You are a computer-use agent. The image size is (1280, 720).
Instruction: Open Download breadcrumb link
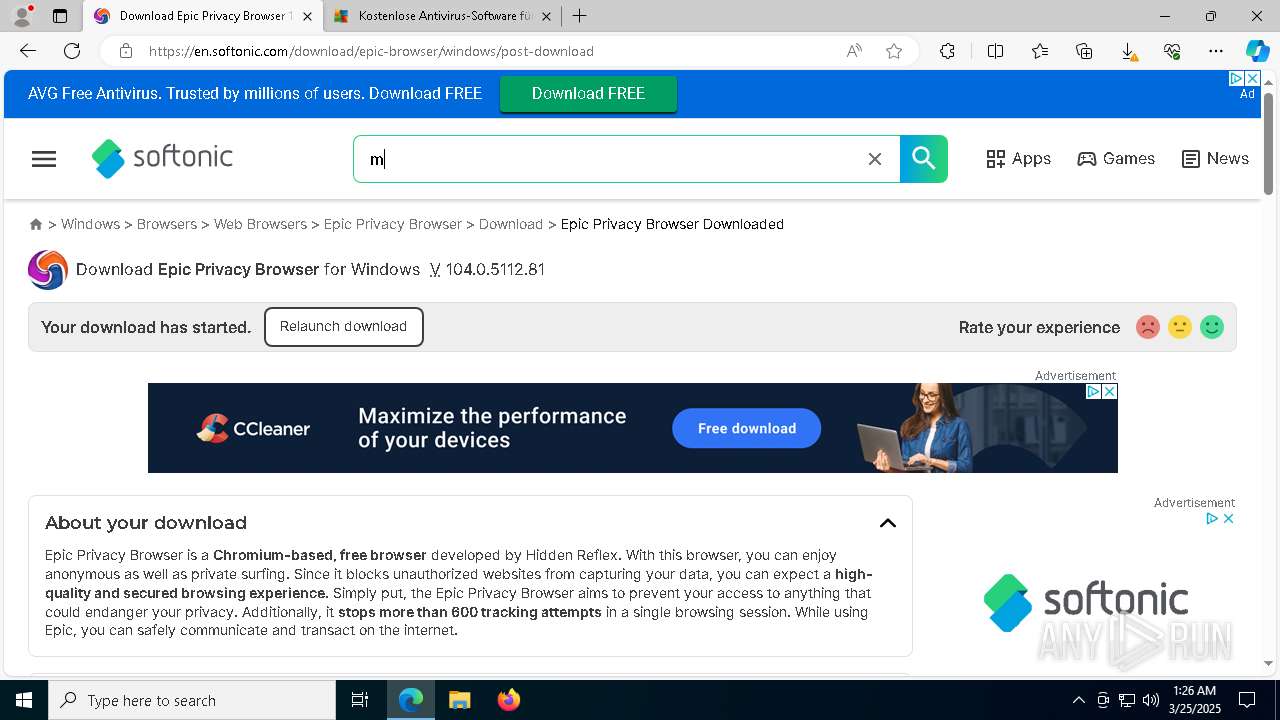pos(511,224)
